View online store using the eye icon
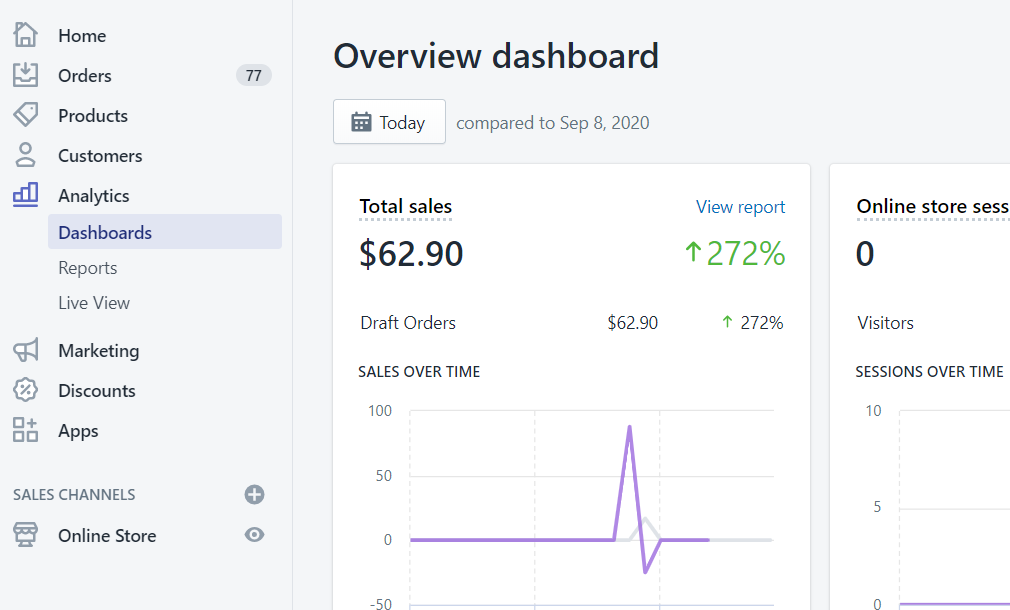 (x=254, y=535)
